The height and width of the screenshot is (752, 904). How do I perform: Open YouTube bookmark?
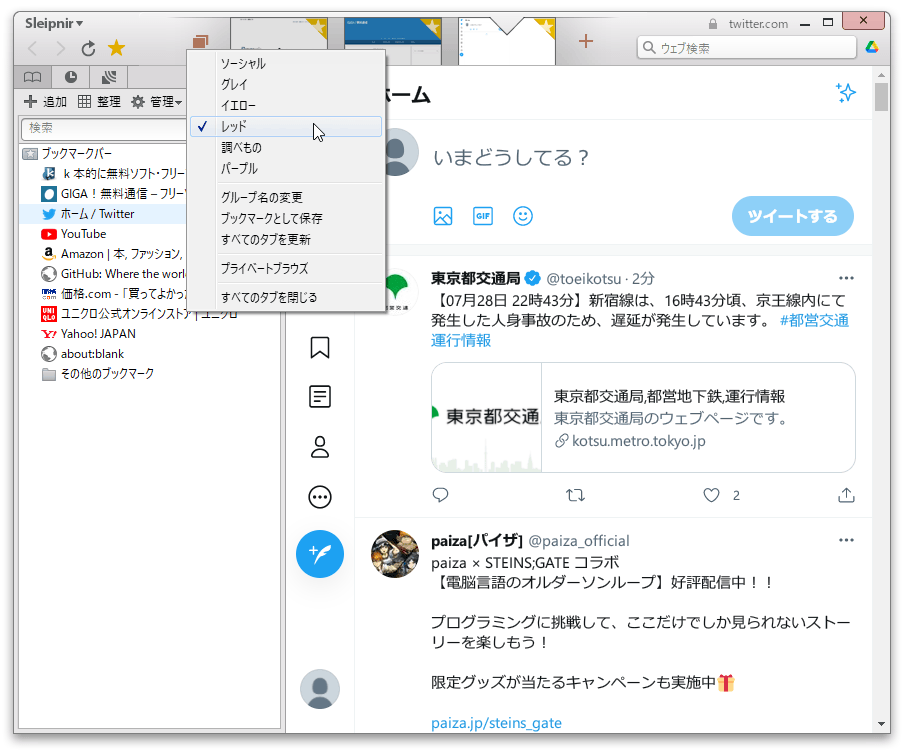pyautogui.click(x=74, y=234)
